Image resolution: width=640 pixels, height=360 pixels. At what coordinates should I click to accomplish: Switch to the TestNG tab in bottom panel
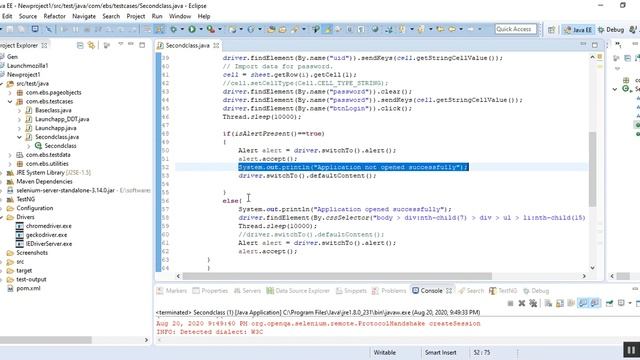(503, 291)
